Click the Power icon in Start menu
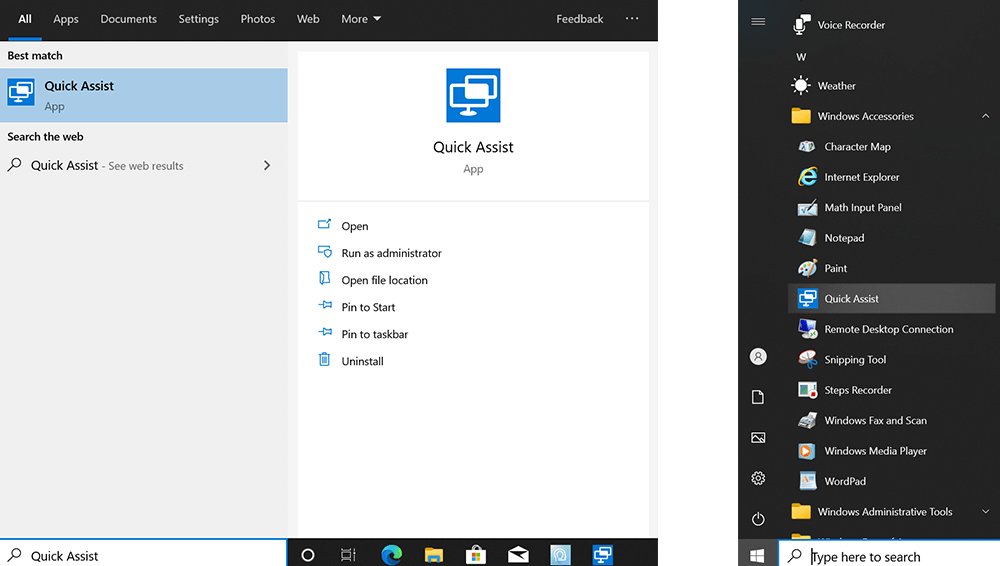 tap(758, 519)
